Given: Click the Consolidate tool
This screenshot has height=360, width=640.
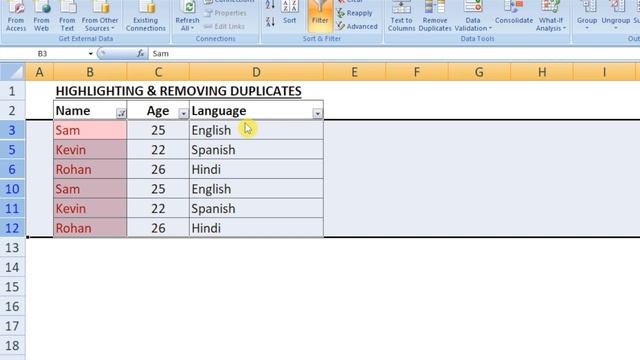Looking at the screenshot, I should [514, 13].
